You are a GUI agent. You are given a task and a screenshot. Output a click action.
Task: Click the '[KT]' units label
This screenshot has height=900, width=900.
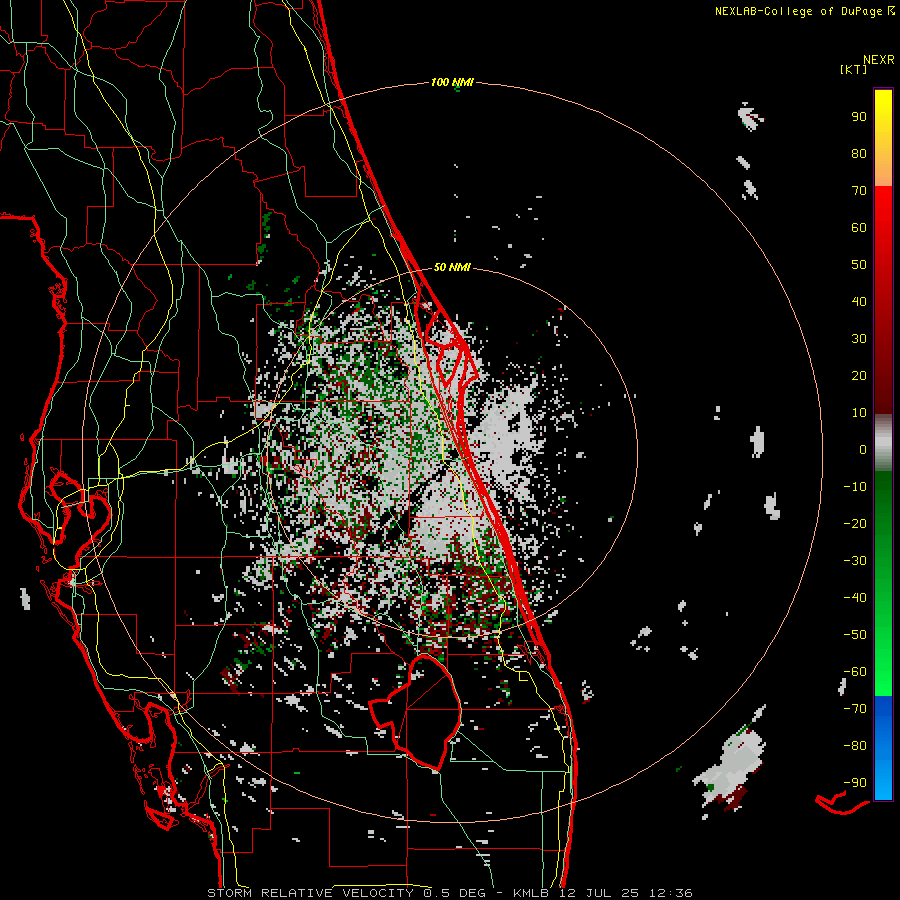click(x=854, y=69)
